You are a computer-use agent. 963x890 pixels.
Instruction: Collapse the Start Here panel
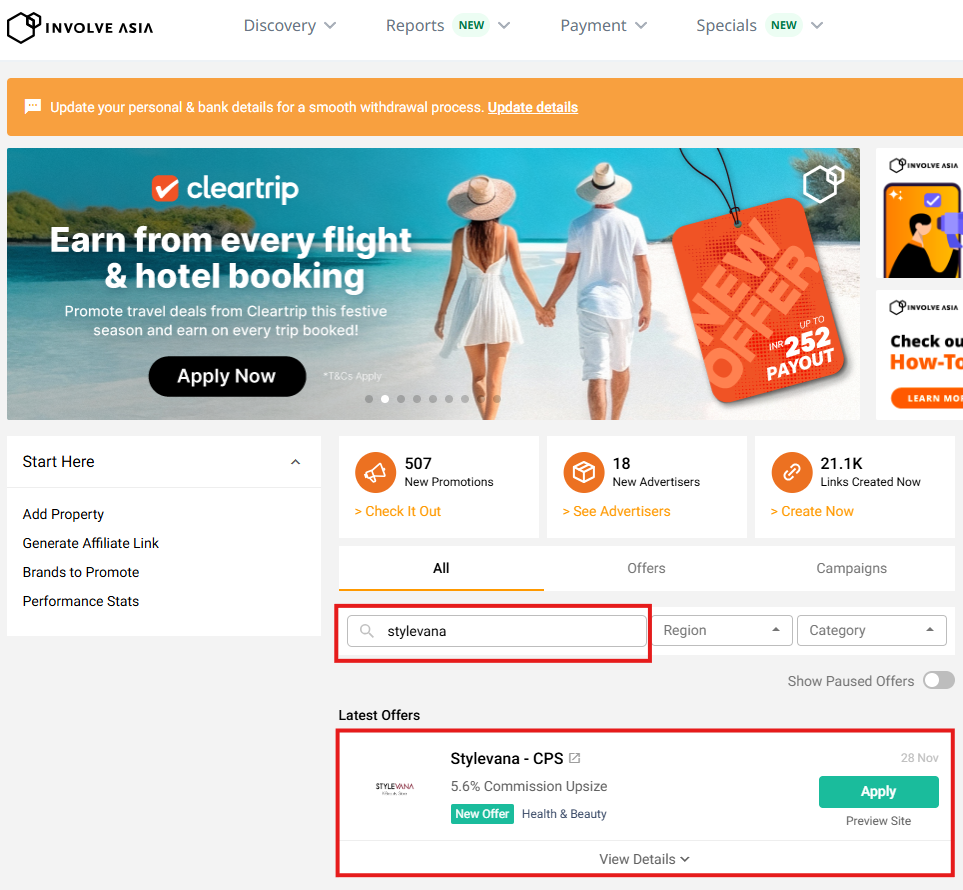coord(295,462)
